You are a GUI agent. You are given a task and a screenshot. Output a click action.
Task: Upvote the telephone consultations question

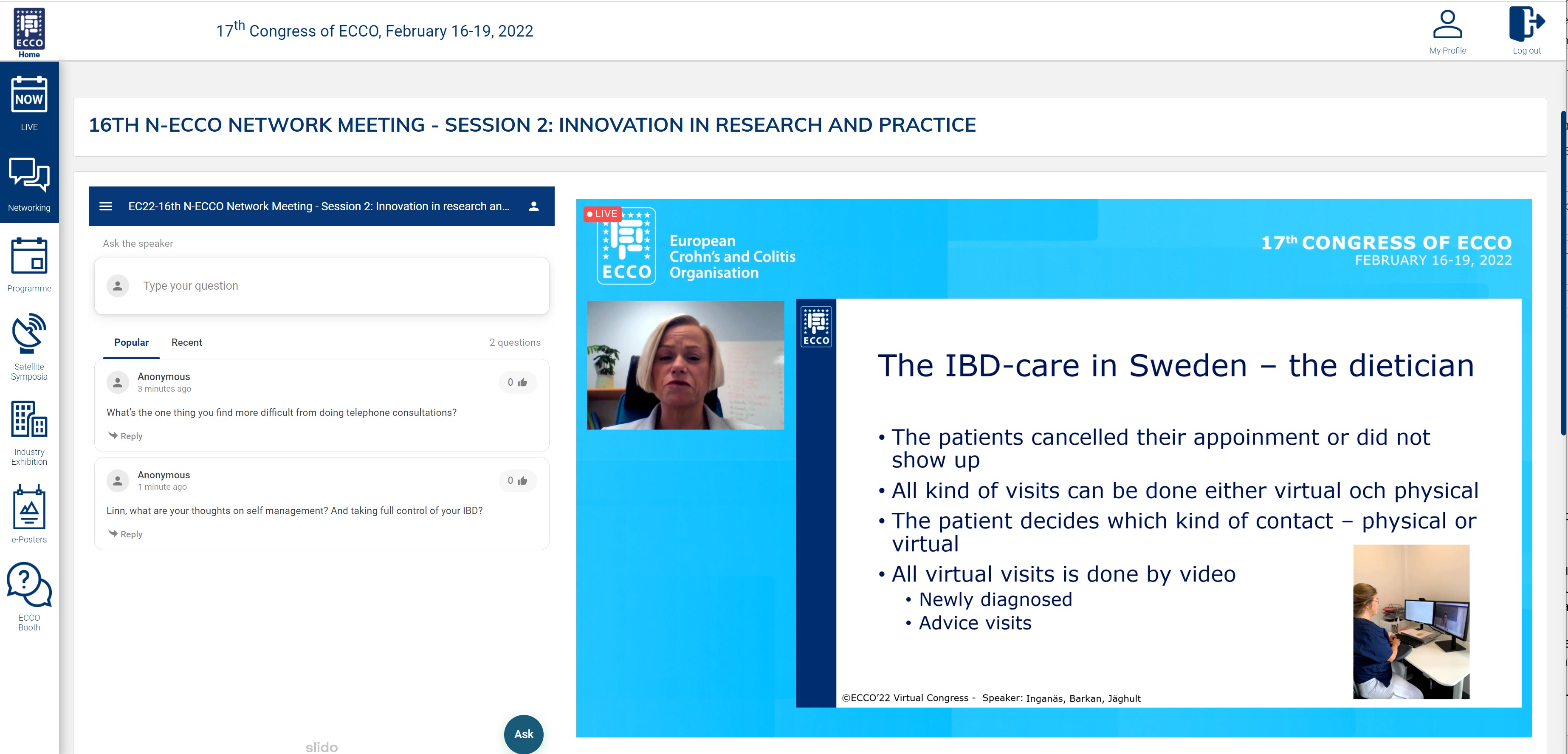pyautogui.click(x=517, y=382)
